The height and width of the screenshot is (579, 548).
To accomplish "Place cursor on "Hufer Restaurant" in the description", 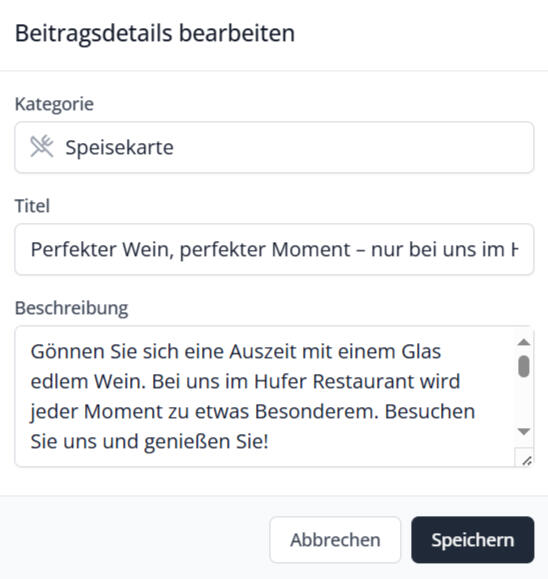I will click(357, 381).
